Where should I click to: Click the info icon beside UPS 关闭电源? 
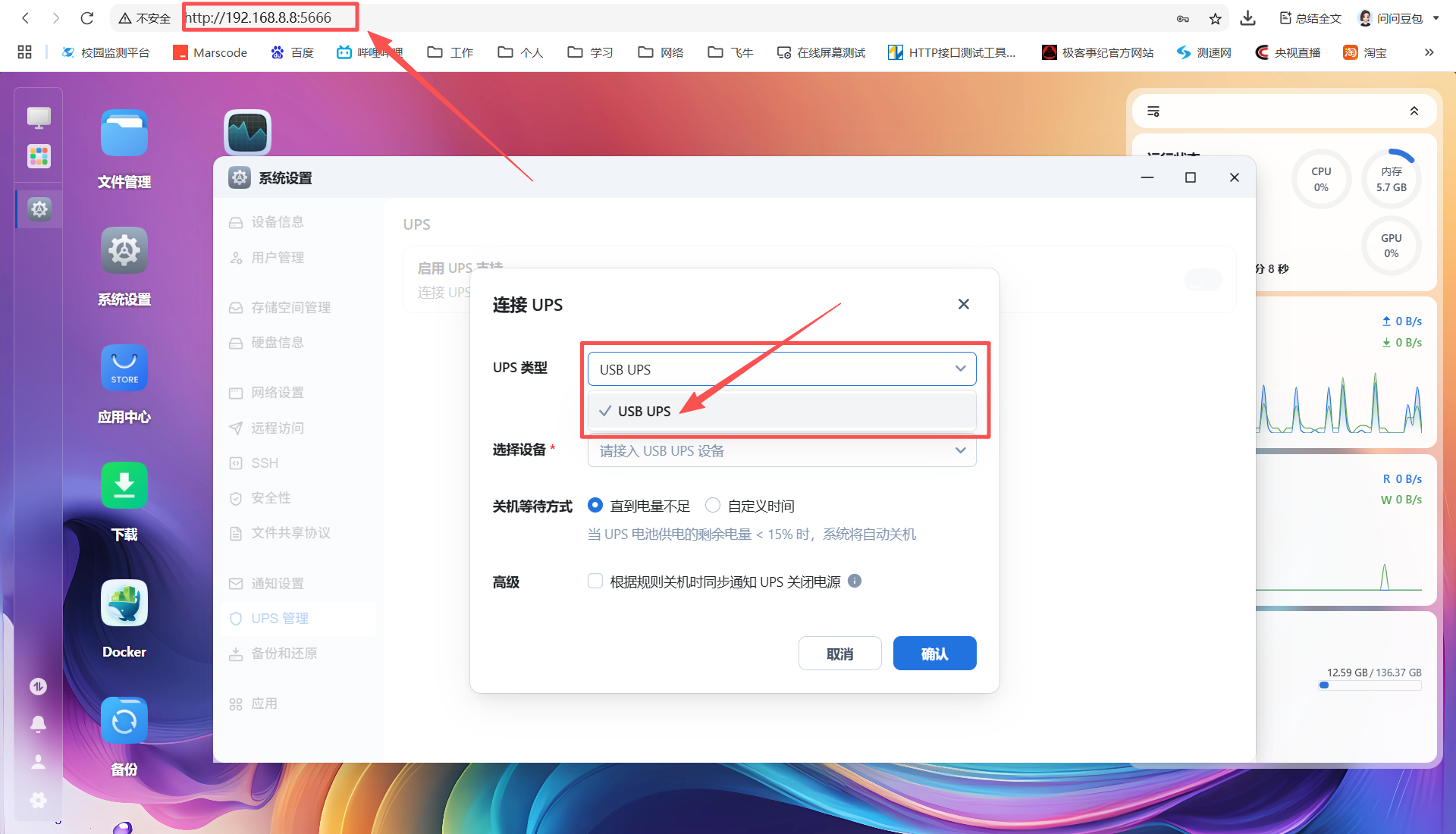click(x=855, y=582)
